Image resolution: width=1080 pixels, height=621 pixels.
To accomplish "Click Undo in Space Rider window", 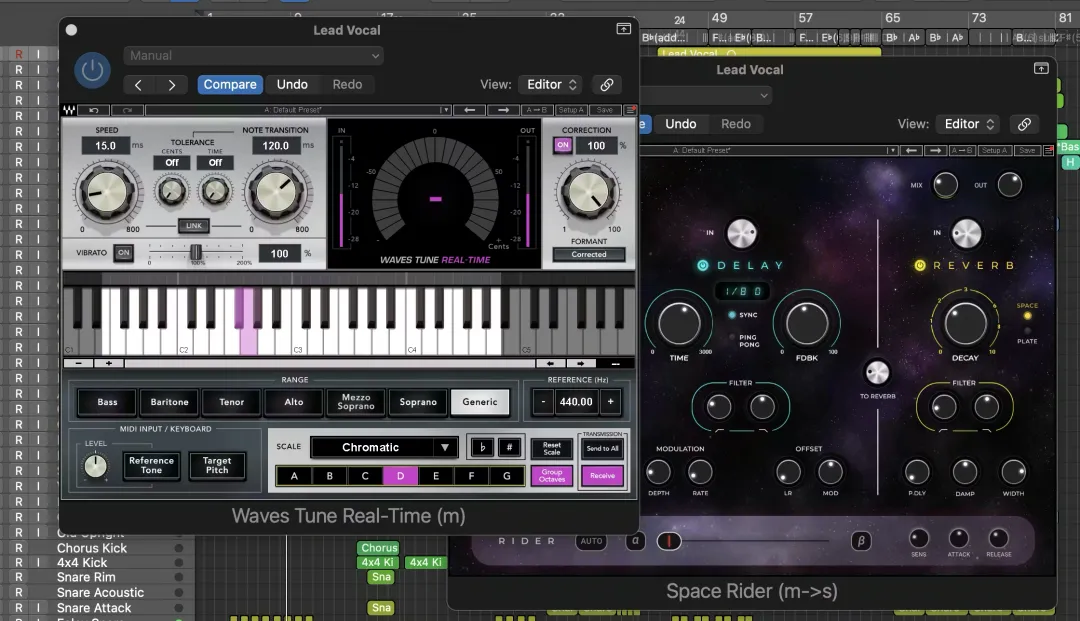I will coord(681,124).
